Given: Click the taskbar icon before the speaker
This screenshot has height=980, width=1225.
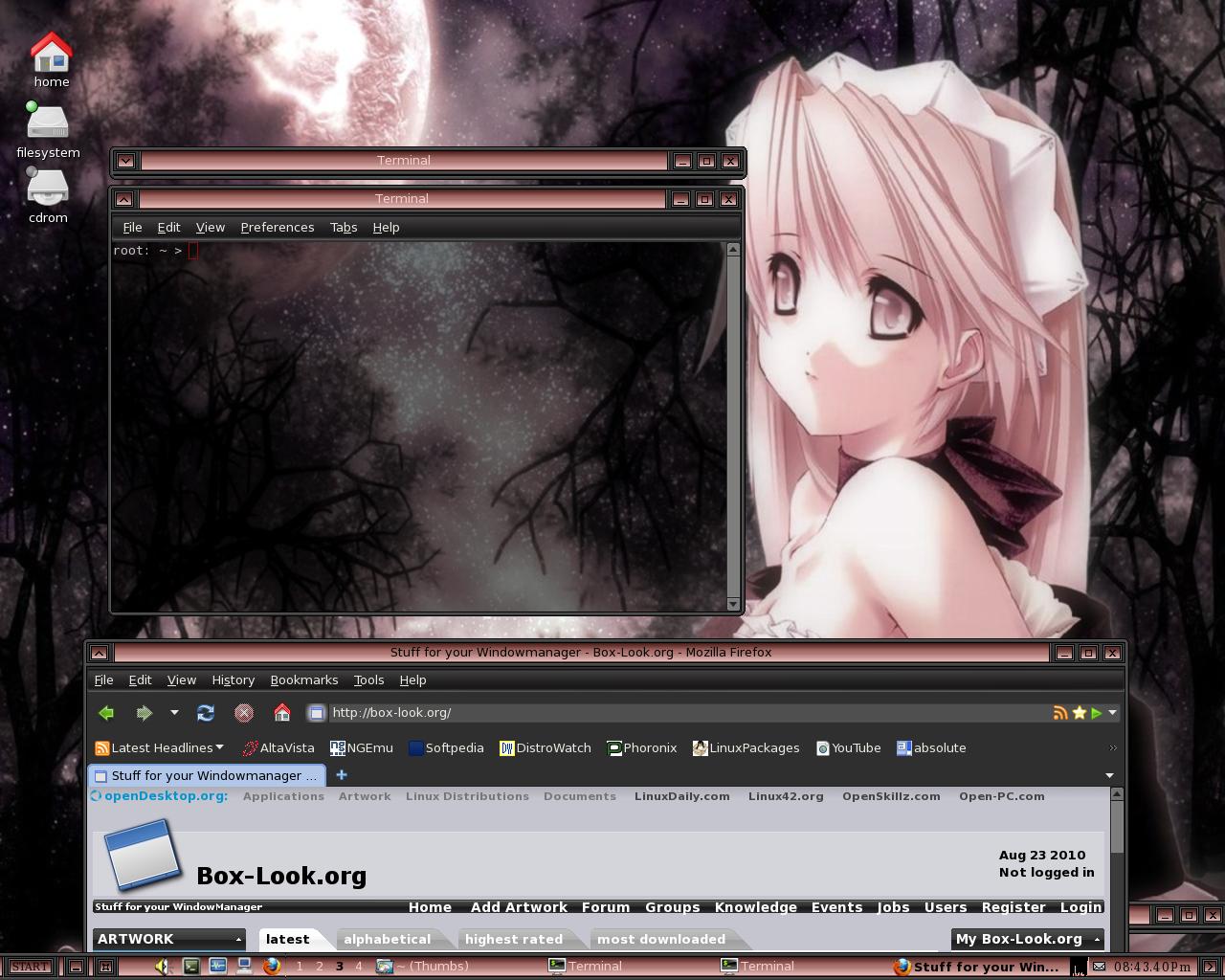Looking at the screenshot, I should 105,967.
